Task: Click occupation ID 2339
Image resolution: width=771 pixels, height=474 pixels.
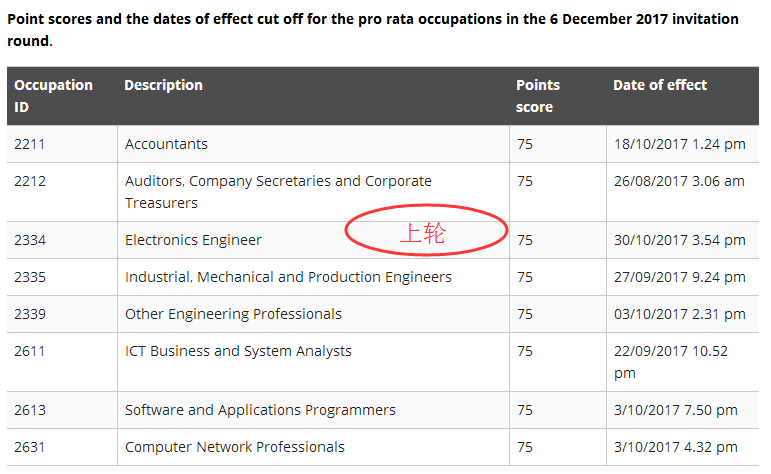Action: (30, 314)
